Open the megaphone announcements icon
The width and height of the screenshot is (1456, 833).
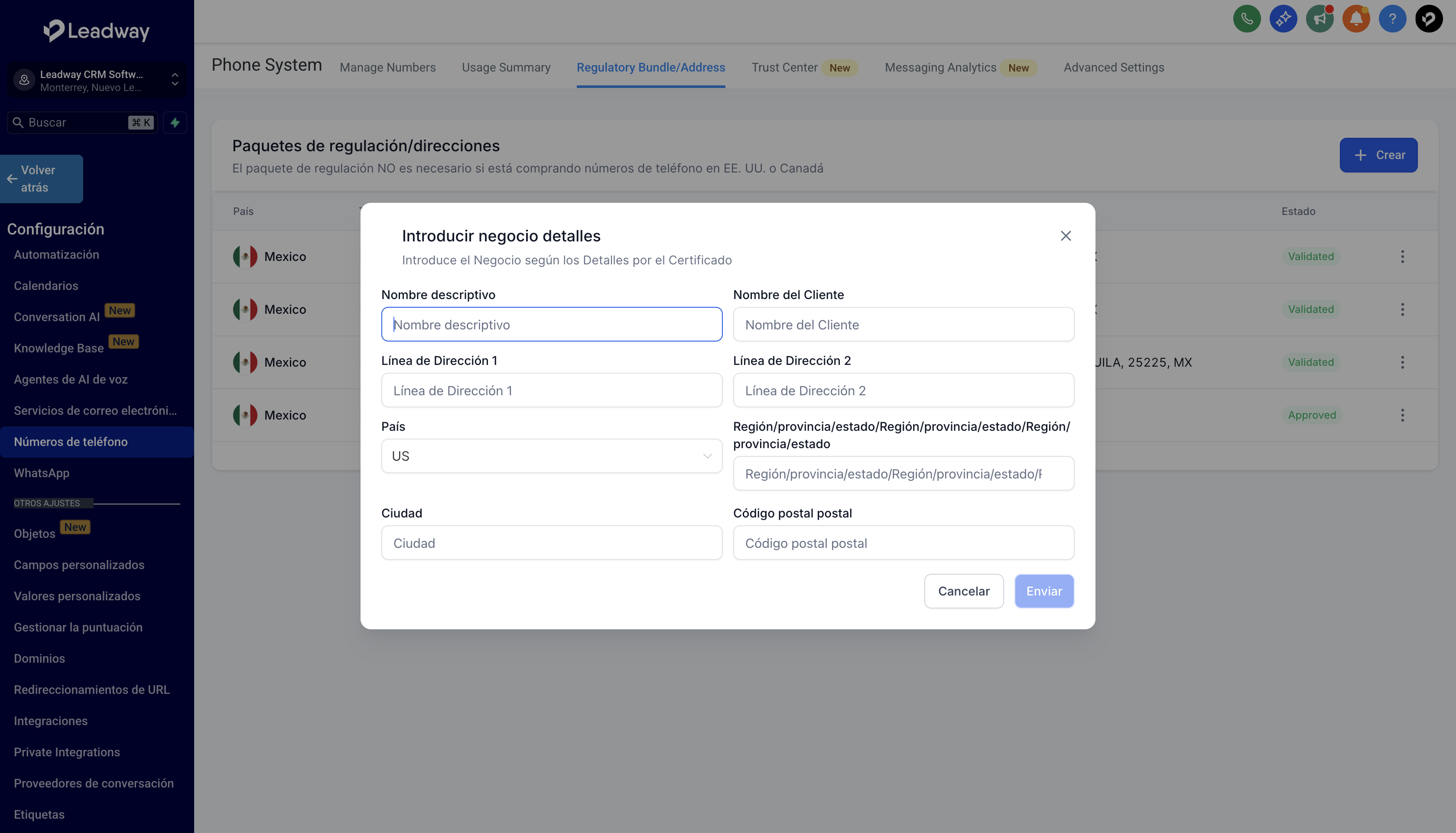point(1319,19)
